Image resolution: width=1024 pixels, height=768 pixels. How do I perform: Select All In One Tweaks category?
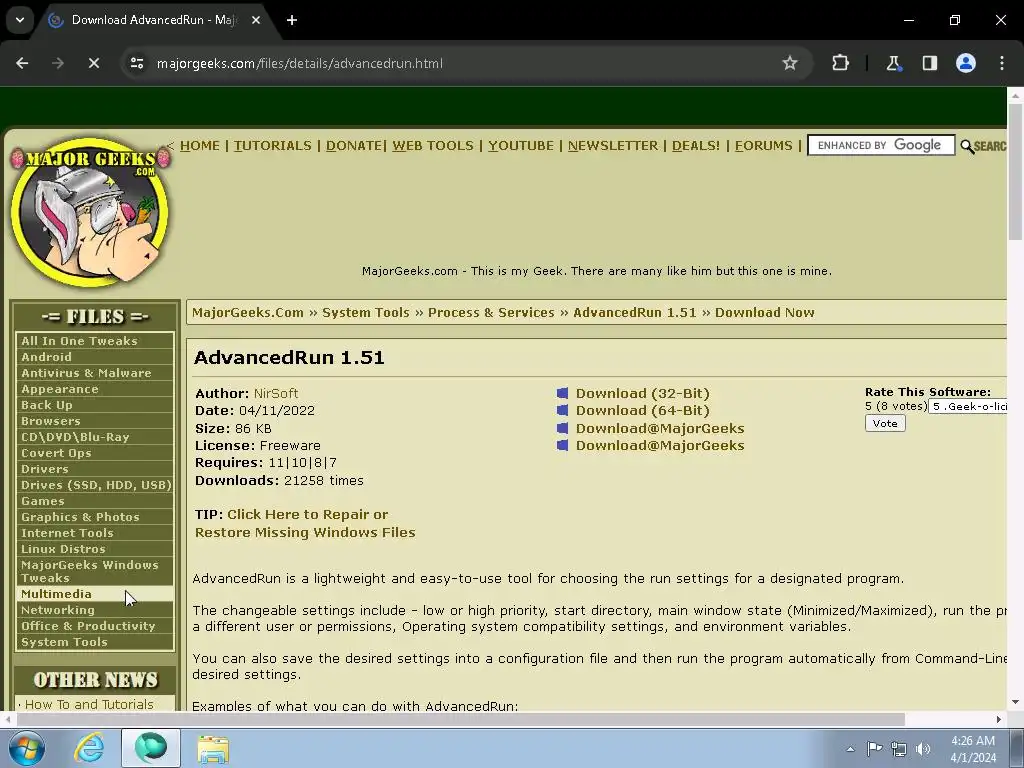(x=95, y=341)
